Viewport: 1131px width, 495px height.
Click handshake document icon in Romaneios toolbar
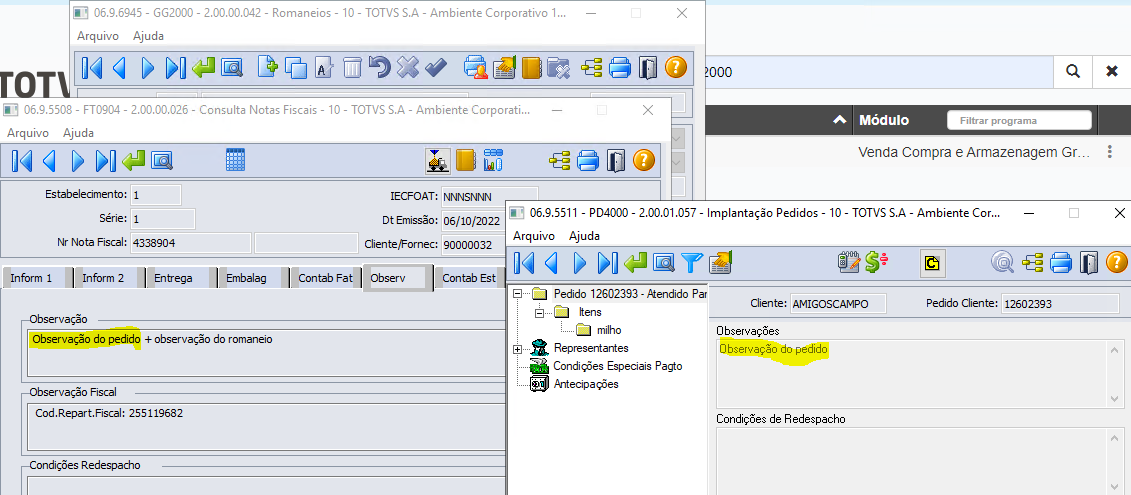point(505,68)
